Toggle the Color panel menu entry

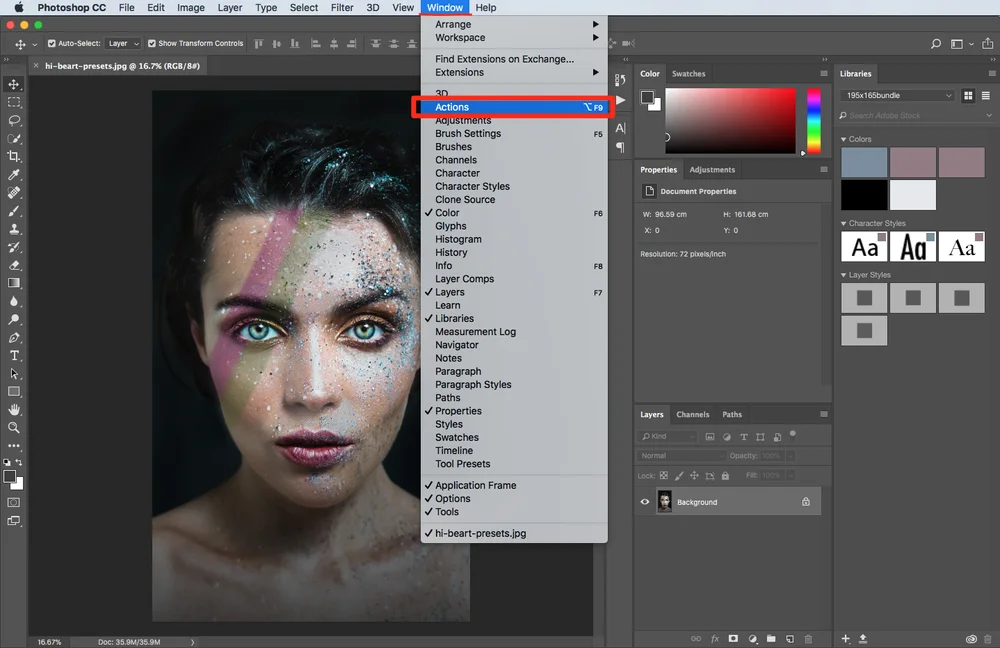click(x=514, y=213)
